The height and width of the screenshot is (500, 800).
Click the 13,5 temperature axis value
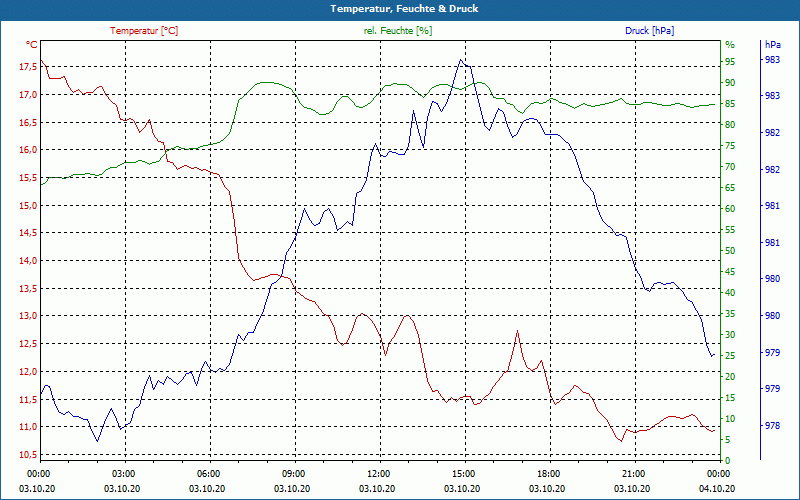point(28,289)
